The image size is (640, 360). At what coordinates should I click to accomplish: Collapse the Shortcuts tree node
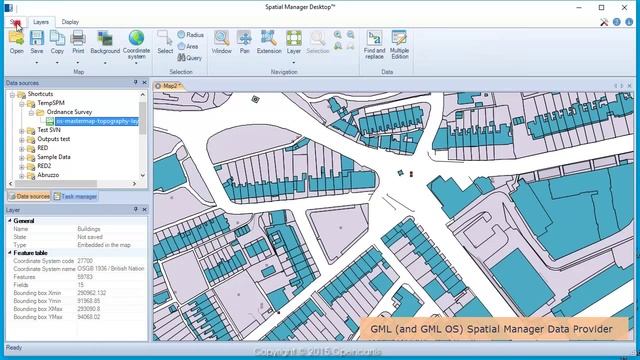[12, 95]
